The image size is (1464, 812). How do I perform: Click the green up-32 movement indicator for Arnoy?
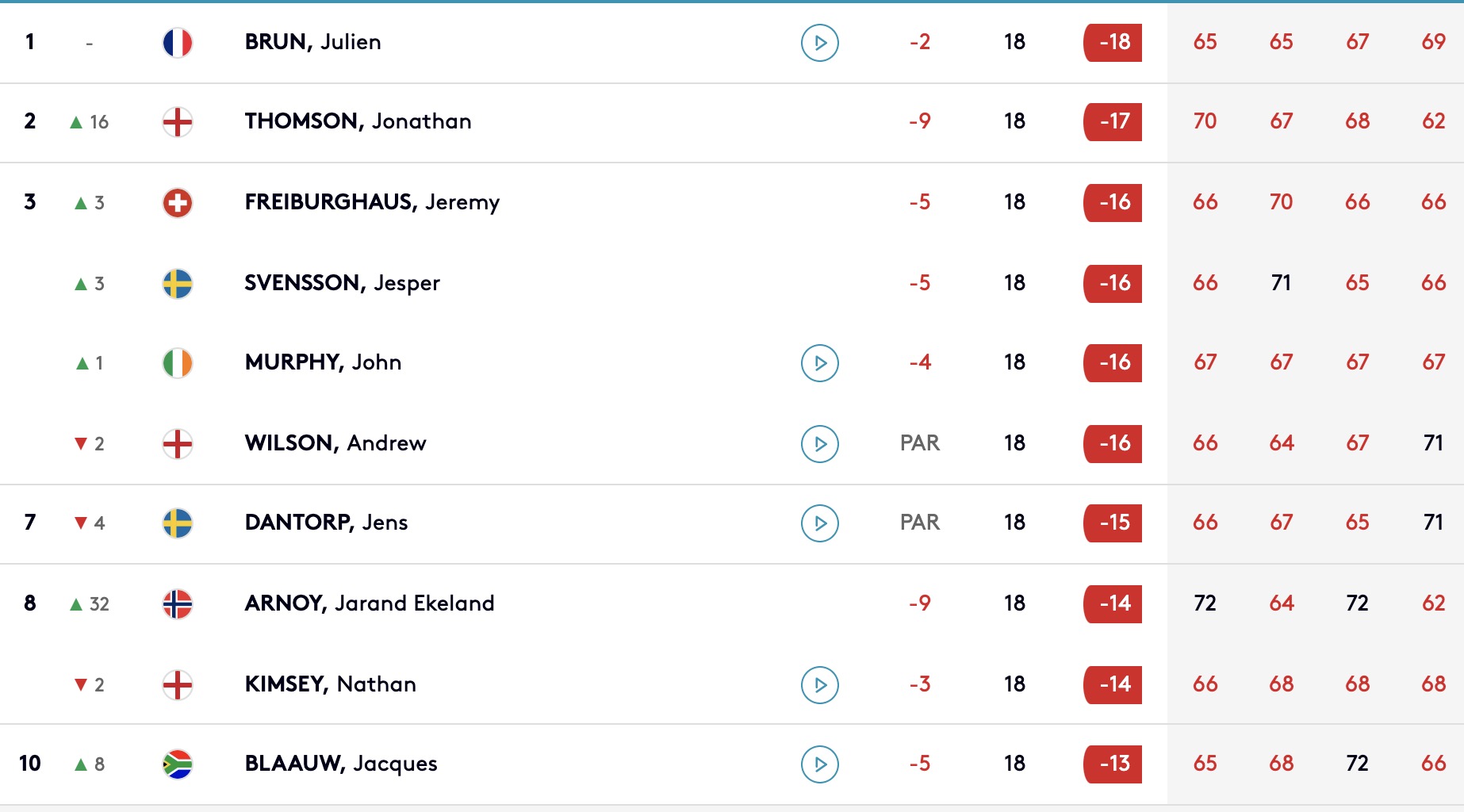pyautogui.click(x=90, y=604)
